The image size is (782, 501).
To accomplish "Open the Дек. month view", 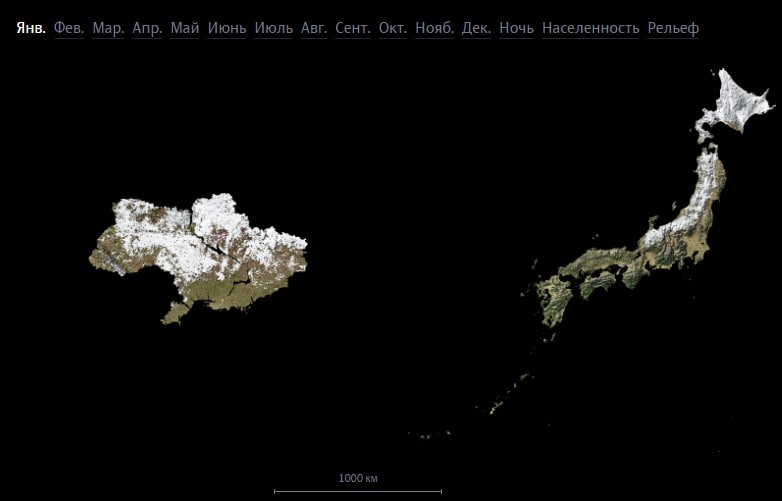I will (476, 28).
